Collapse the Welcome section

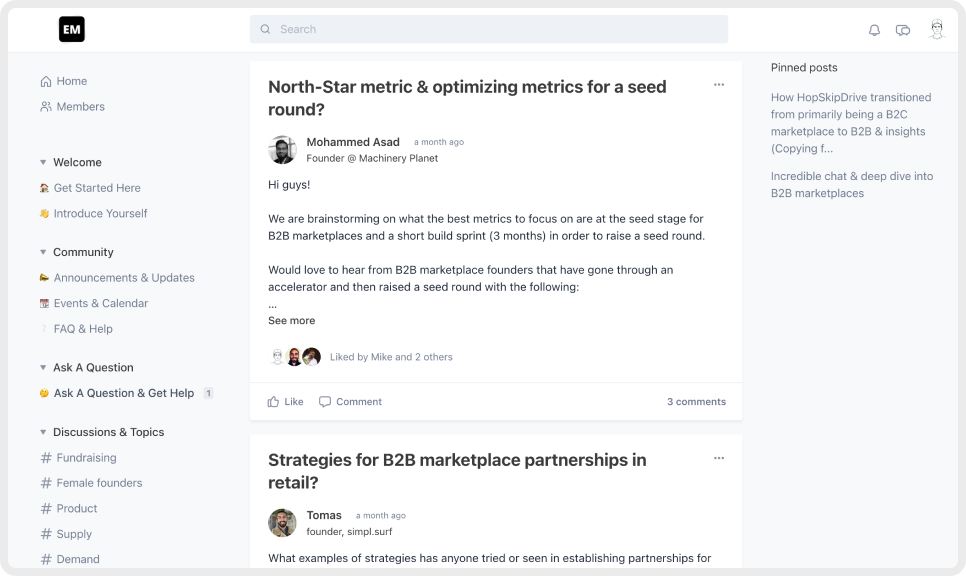[x=43, y=163]
